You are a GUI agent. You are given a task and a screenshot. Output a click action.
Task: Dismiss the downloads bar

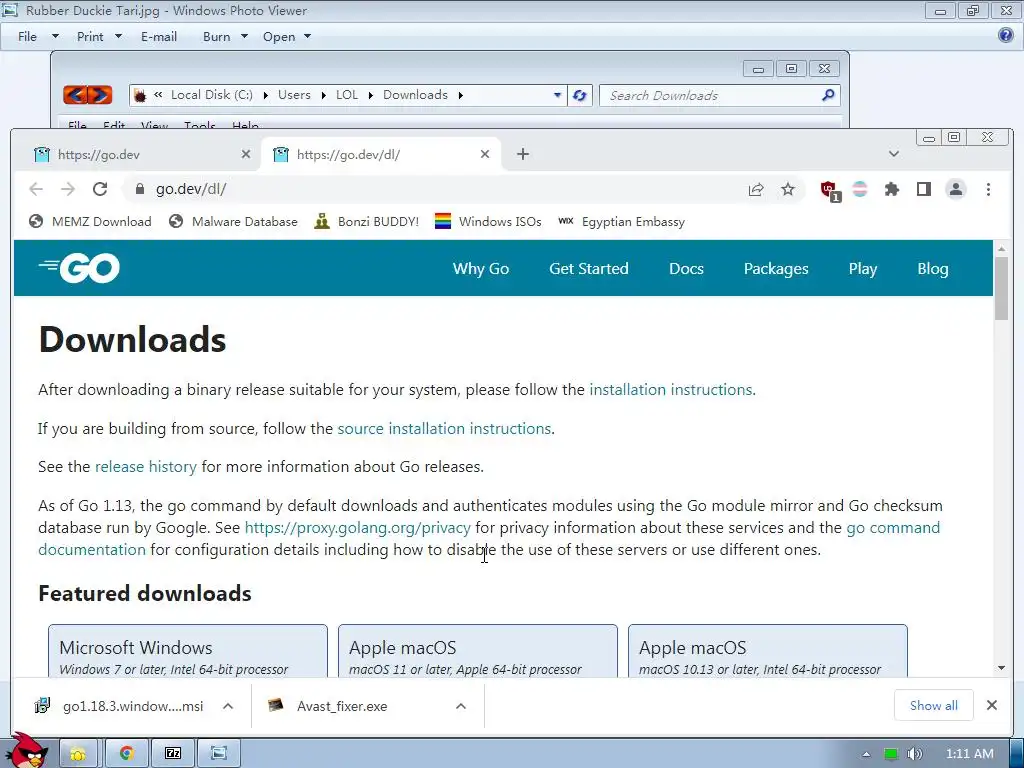[991, 705]
